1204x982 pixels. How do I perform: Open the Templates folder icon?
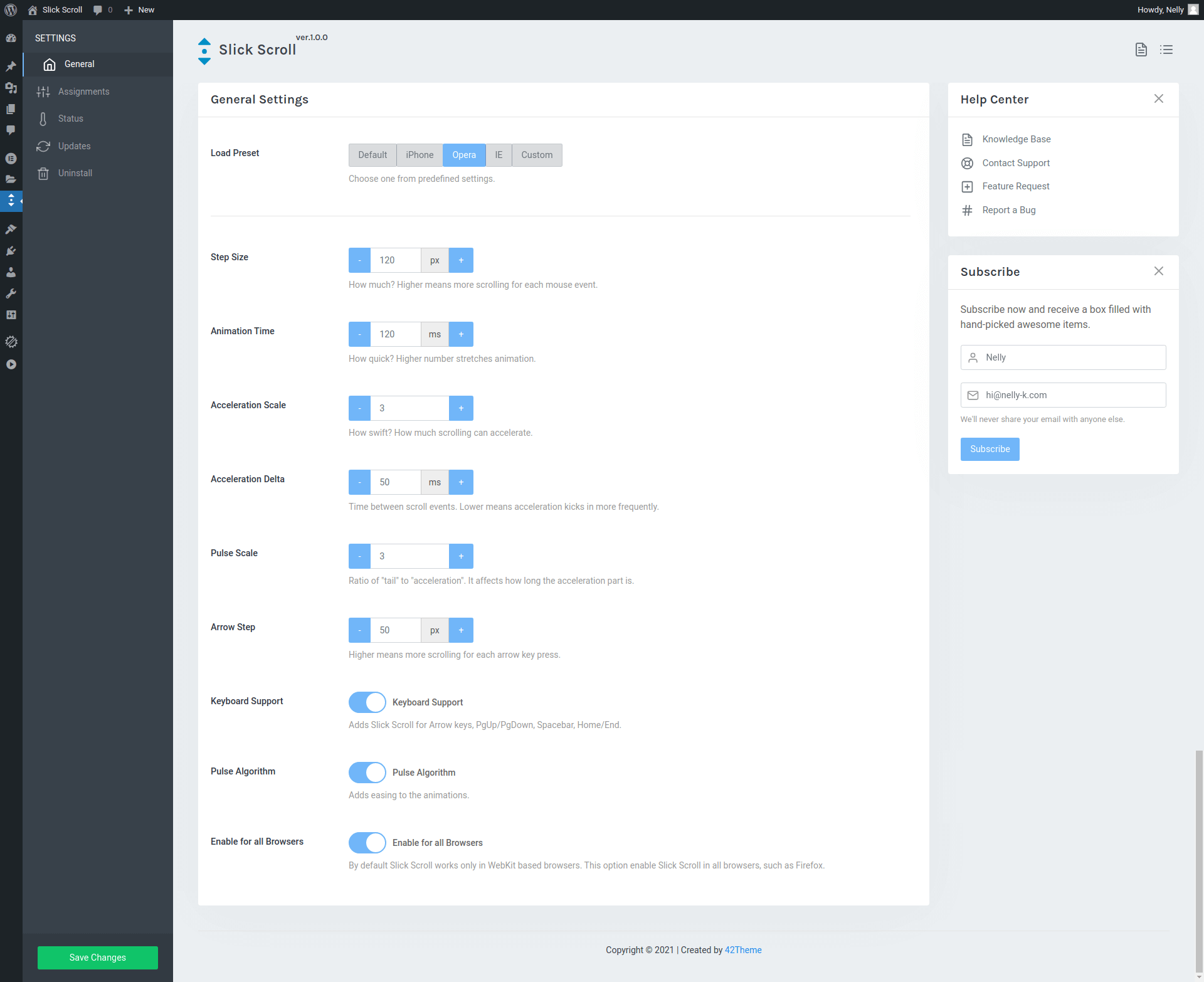11,179
